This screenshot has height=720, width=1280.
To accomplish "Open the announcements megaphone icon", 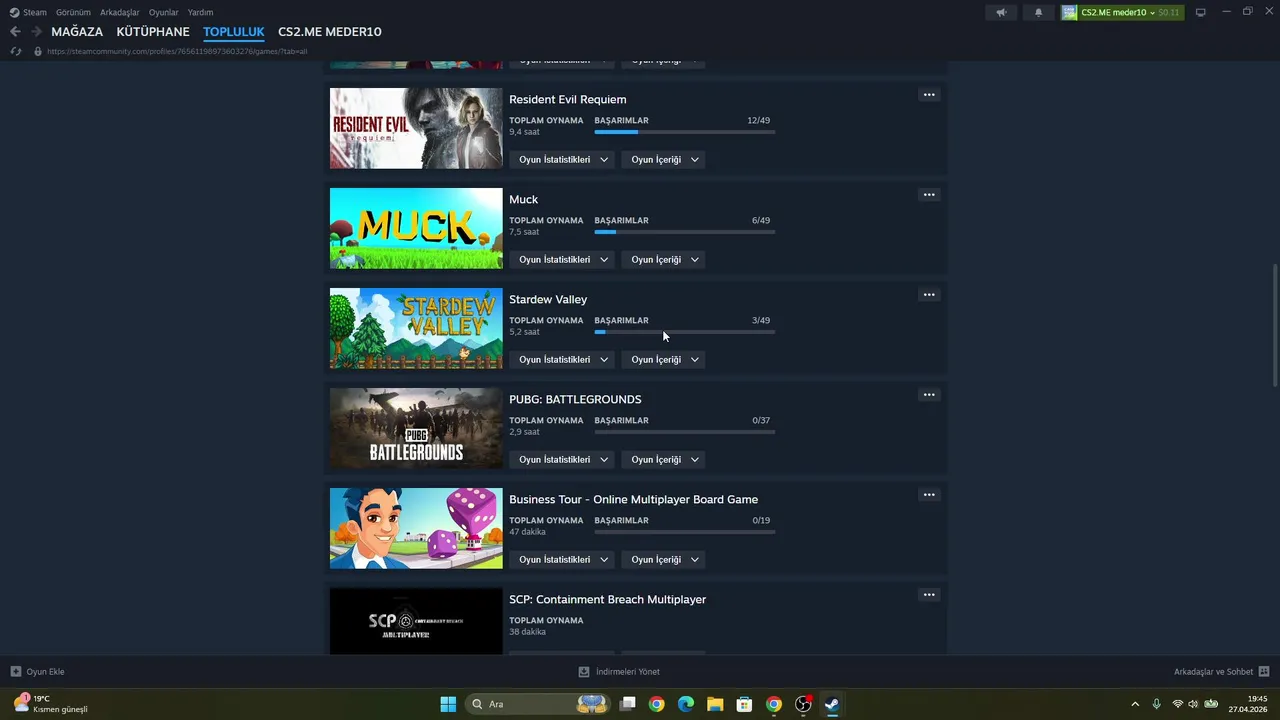I will (1001, 12).
